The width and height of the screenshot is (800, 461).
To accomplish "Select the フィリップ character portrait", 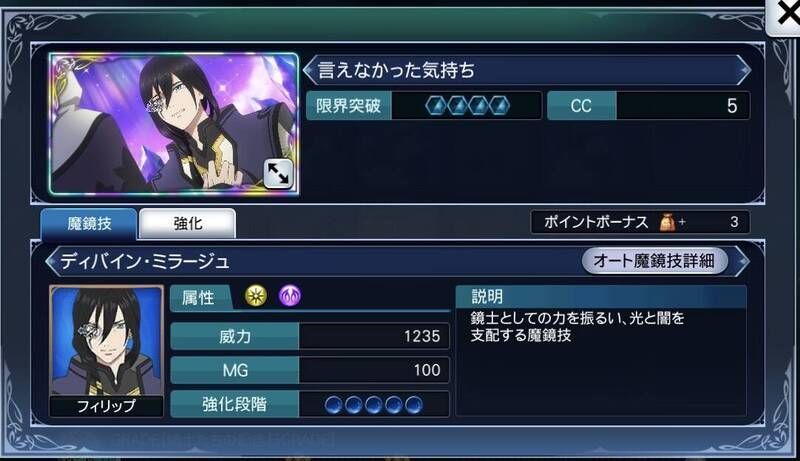I will click(107, 351).
